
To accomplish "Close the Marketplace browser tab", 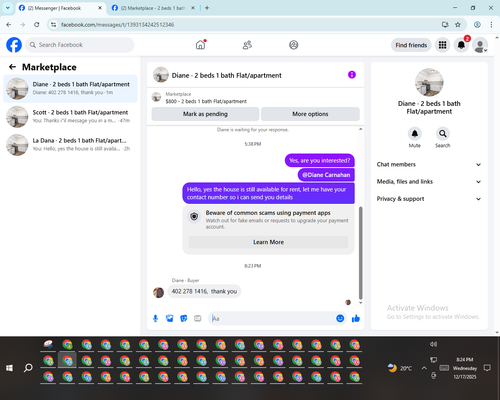I will [x=193, y=8].
